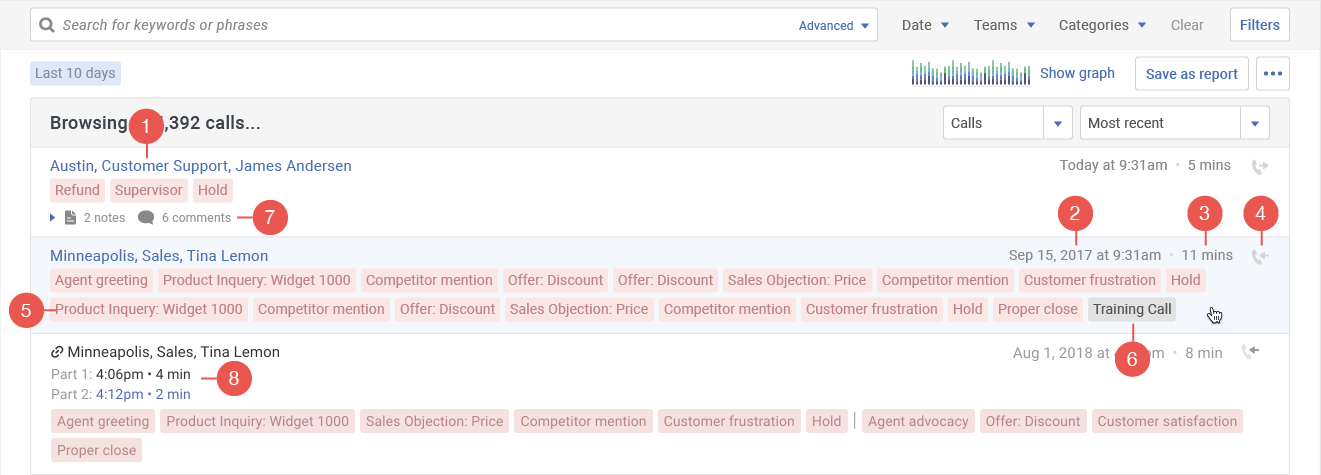Open the Advanced search dropdown
Screen dimensions: 1321x475
[x=833, y=26]
